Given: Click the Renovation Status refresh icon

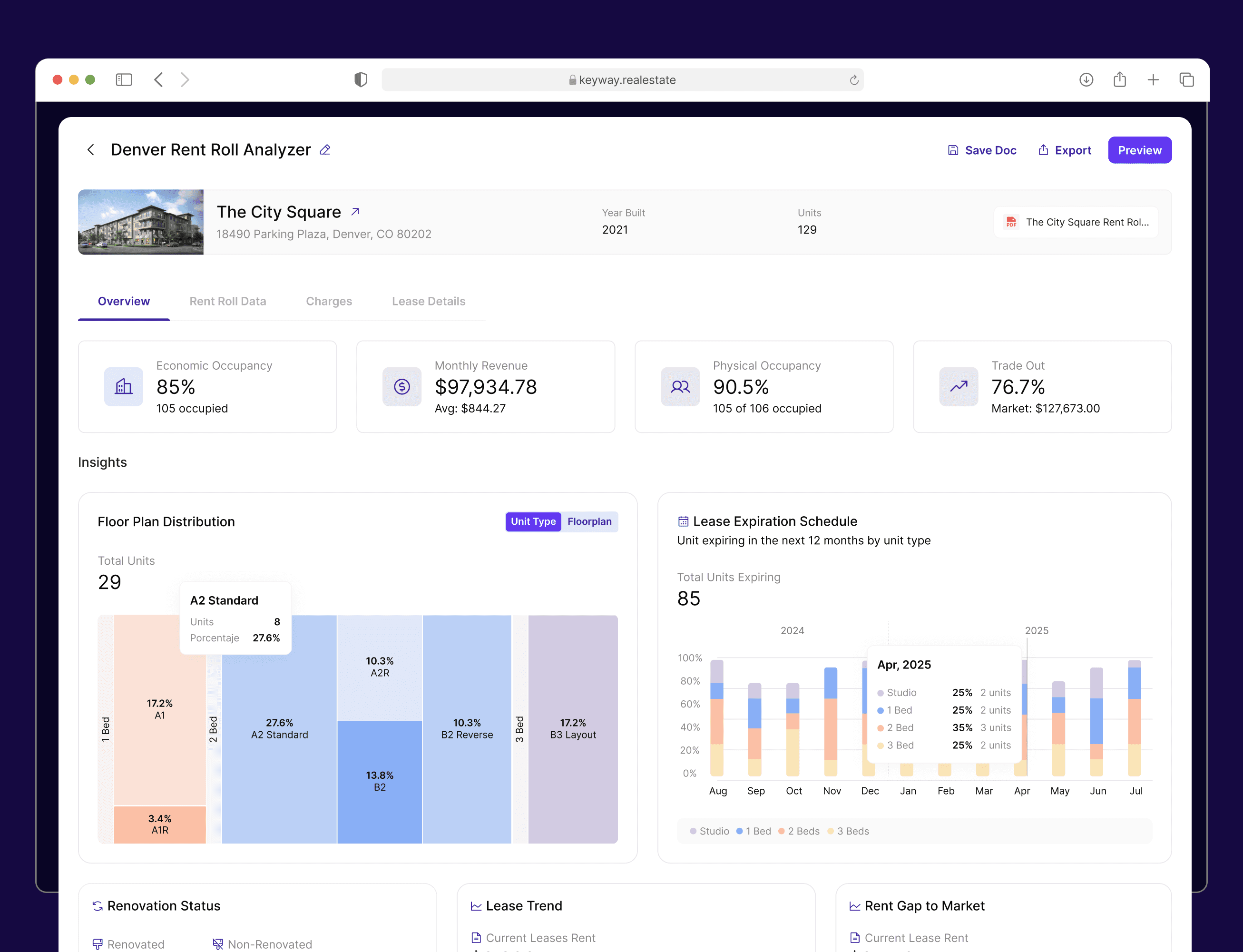Looking at the screenshot, I should [x=98, y=906].
